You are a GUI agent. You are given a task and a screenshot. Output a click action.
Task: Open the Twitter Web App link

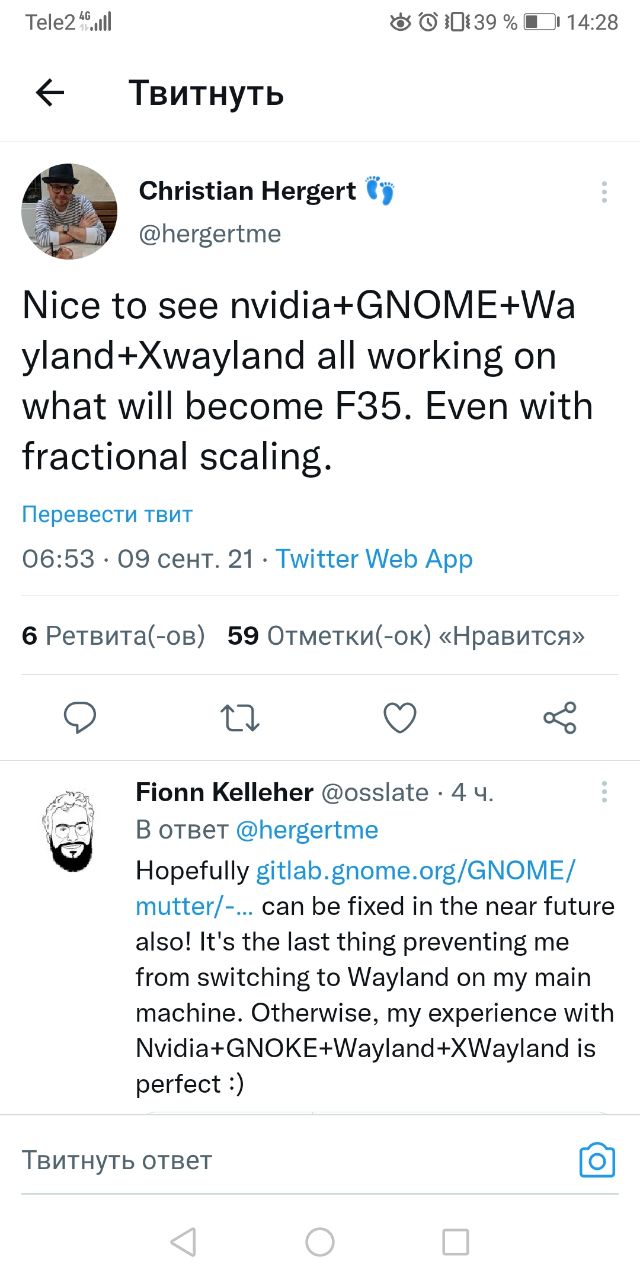coord(374,559)
